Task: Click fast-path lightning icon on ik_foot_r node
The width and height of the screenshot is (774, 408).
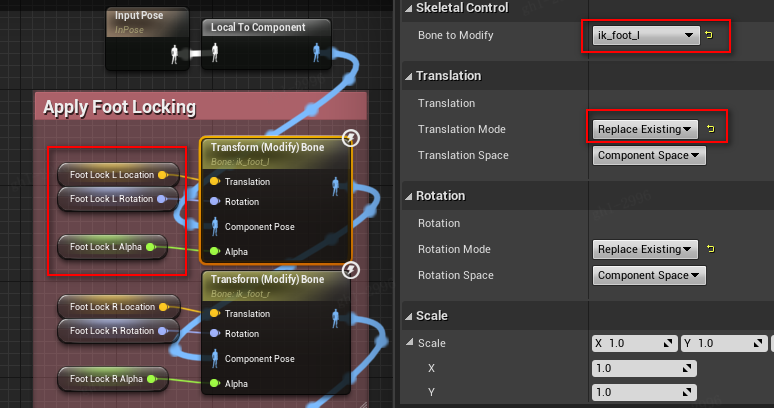Action: [x=351, y=270]
